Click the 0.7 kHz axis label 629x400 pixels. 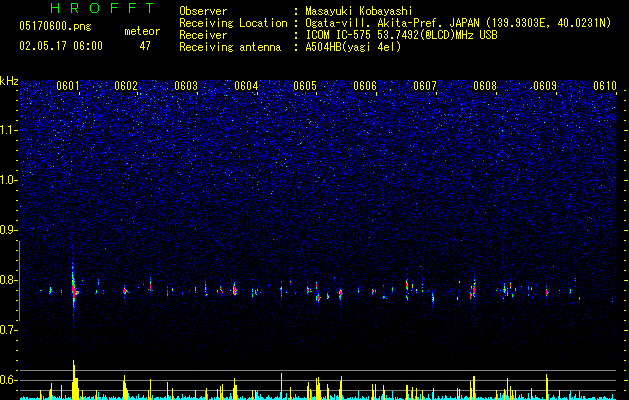tap(9, 330)
